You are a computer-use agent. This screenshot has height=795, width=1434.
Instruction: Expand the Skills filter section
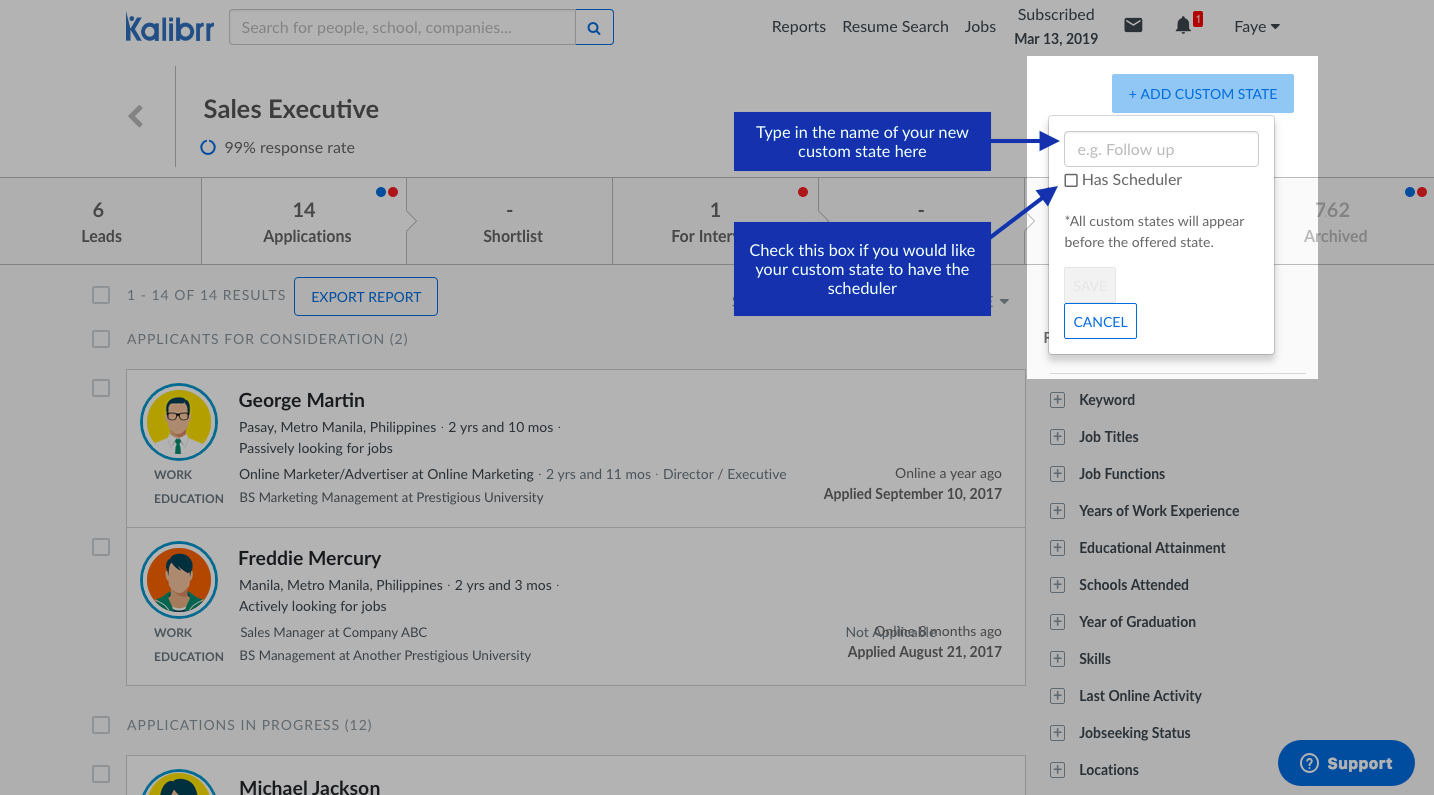(1057, 659)
